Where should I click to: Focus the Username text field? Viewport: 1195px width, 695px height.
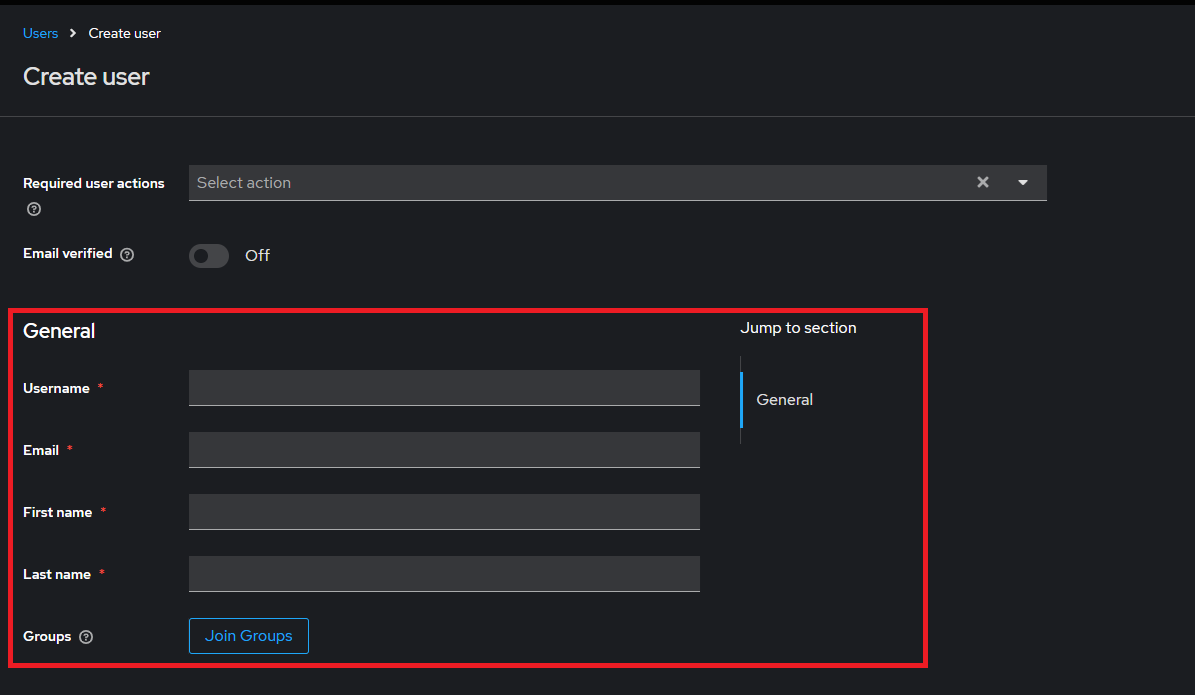tap(444, 388)
